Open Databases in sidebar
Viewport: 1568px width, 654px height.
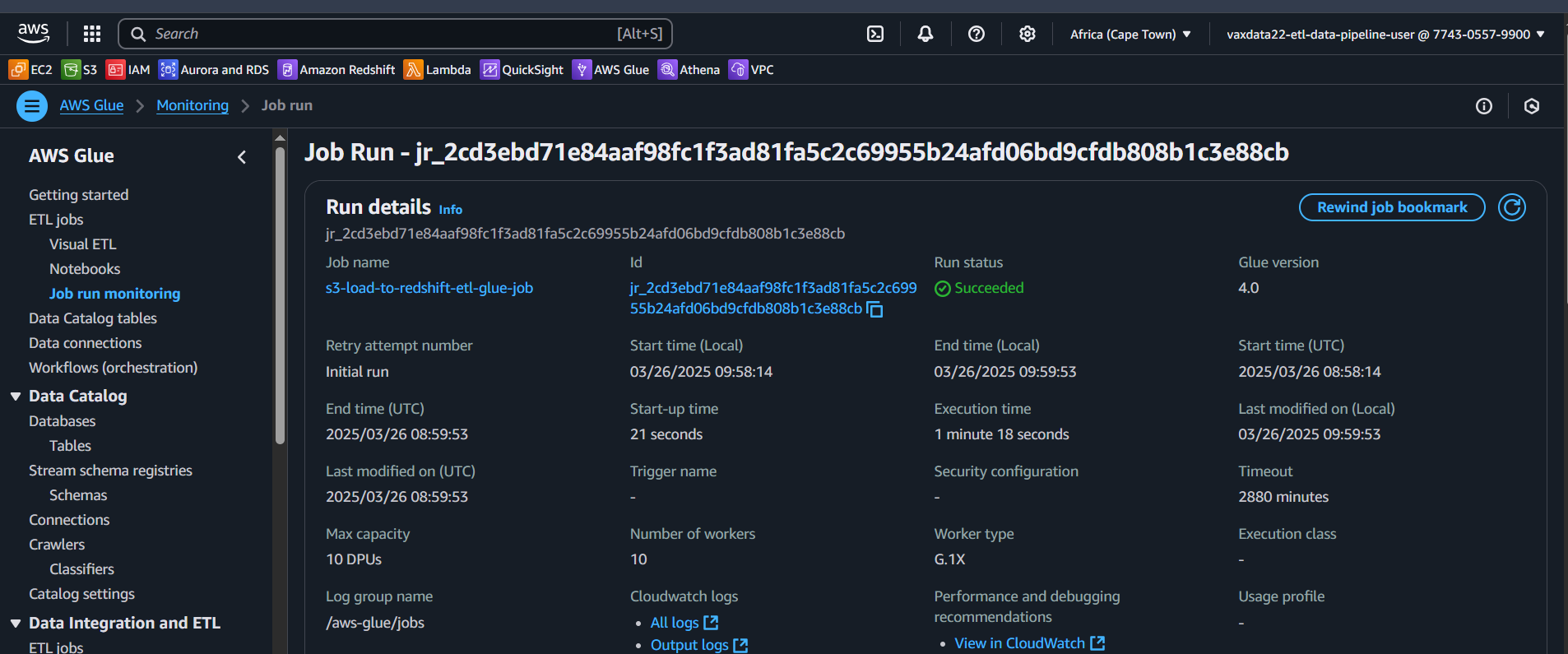tap(63, 421)
